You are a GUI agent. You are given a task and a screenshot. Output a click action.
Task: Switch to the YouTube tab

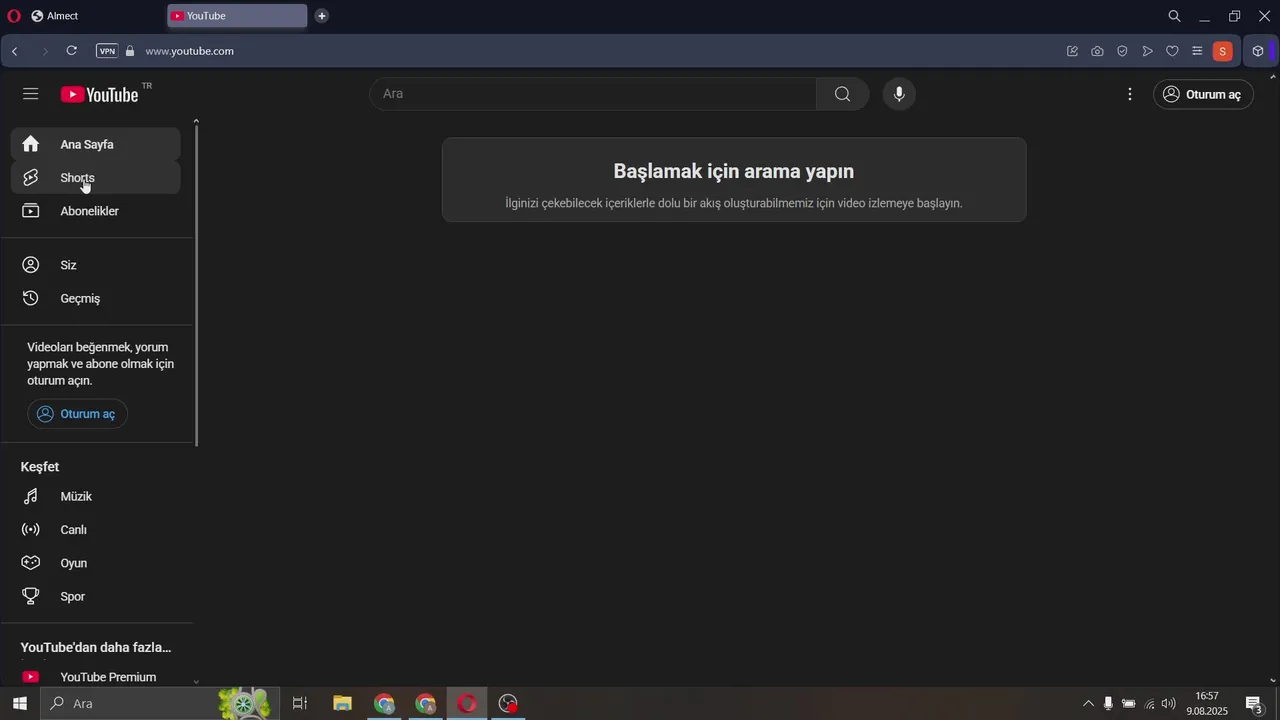tap(238, 16)
